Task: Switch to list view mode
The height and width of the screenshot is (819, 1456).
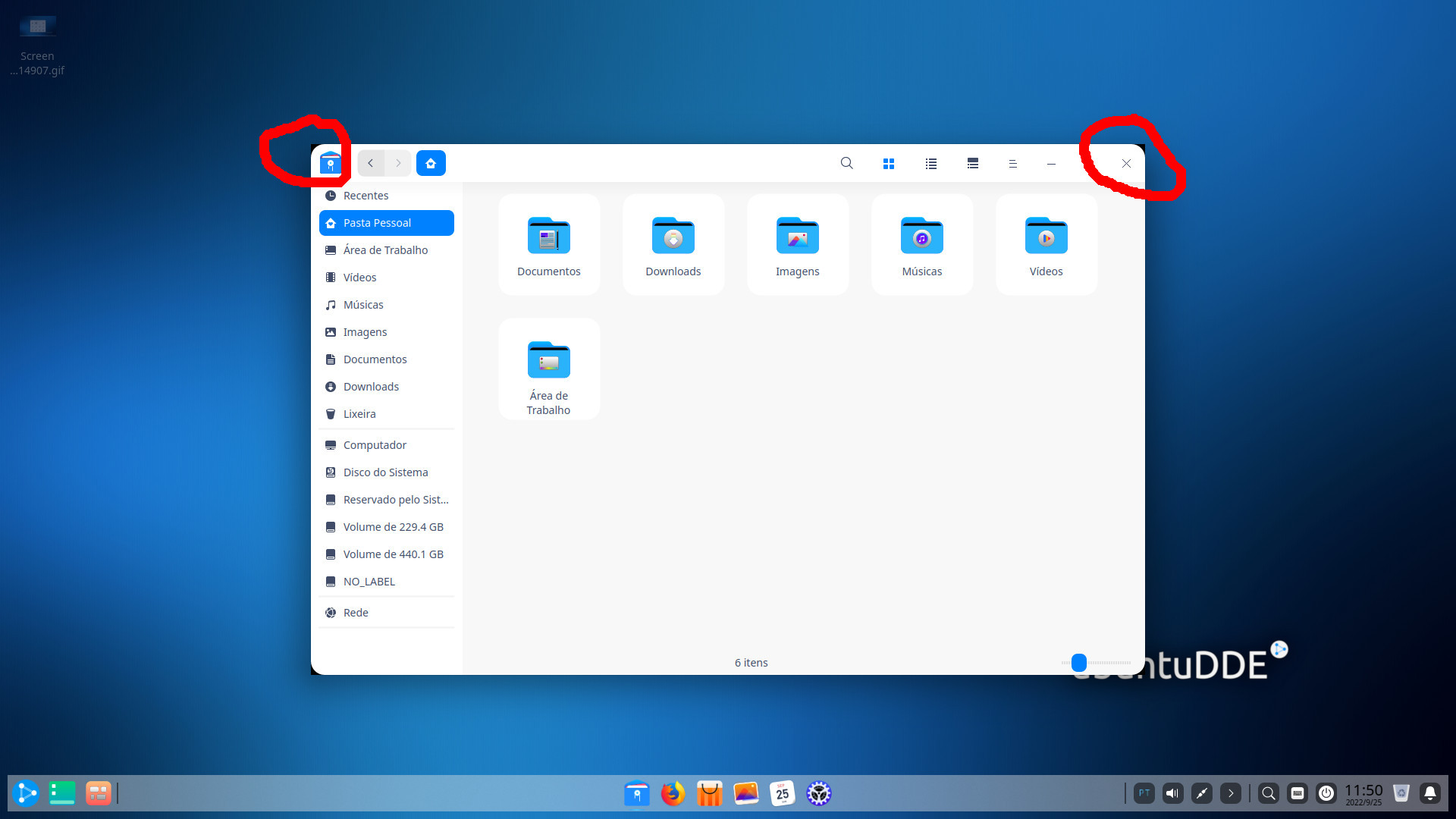Action: tap(930, 163)
